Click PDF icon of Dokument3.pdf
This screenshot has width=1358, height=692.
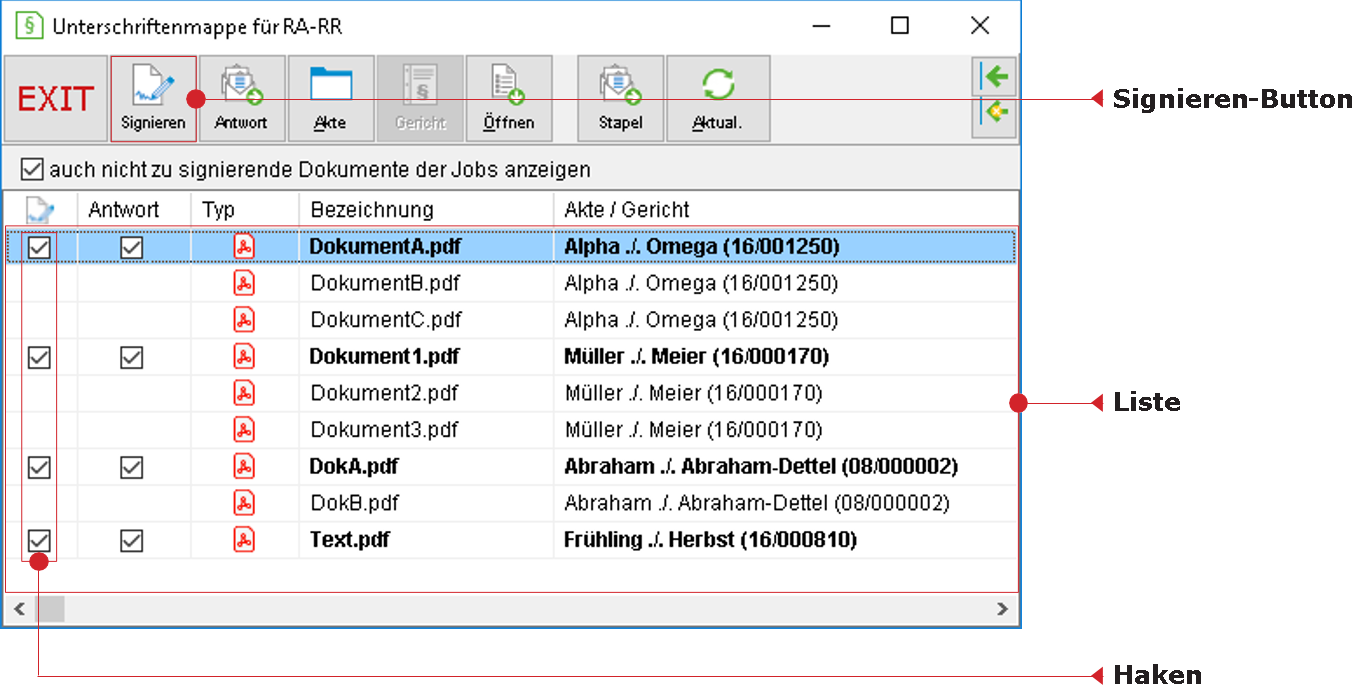click(x=244, y=430)
